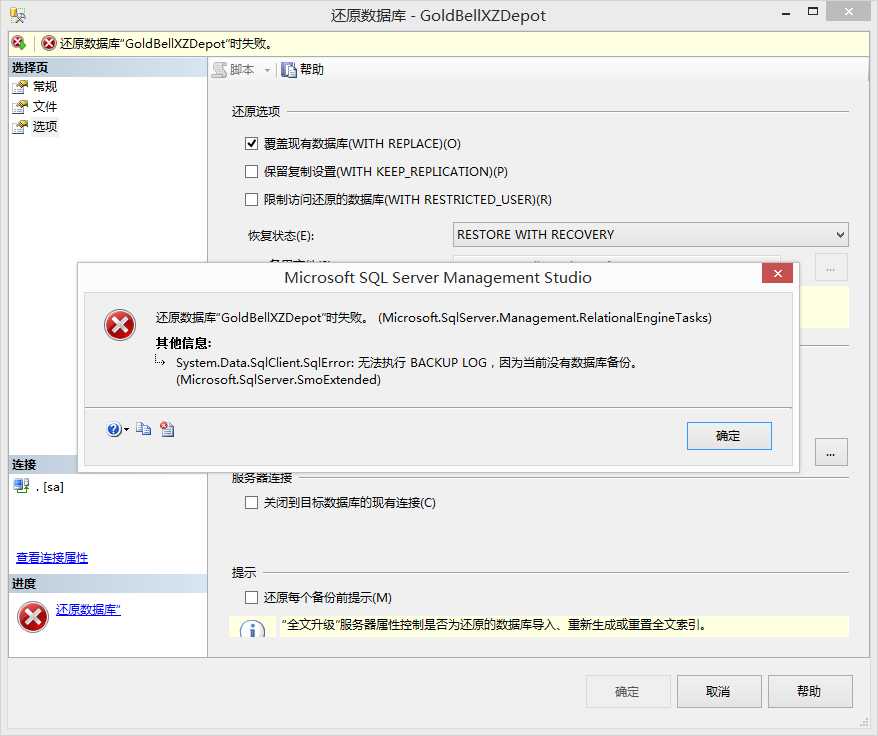Expand the help dropdown arrow in error dialog
This screenshot has width=878, height=736.
click(127, 430)
